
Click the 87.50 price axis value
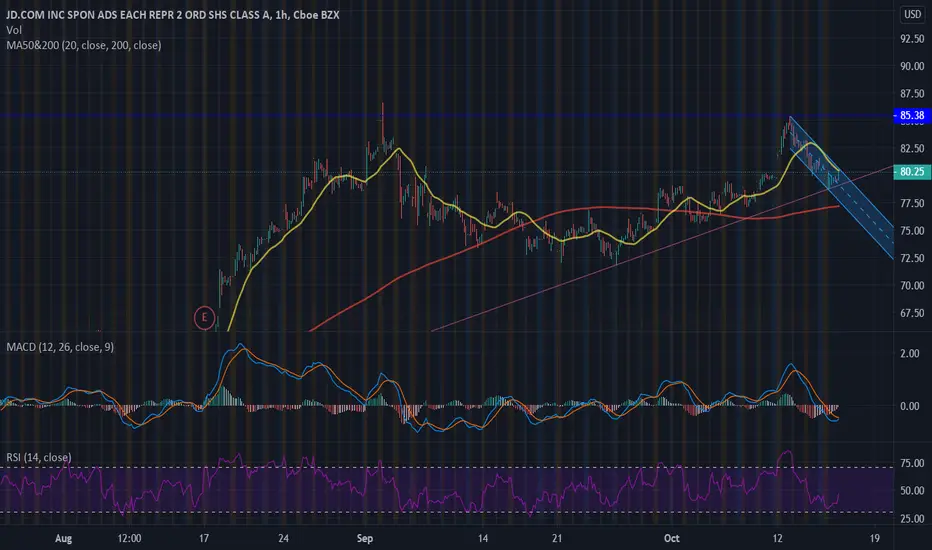[x=912, y=93]
